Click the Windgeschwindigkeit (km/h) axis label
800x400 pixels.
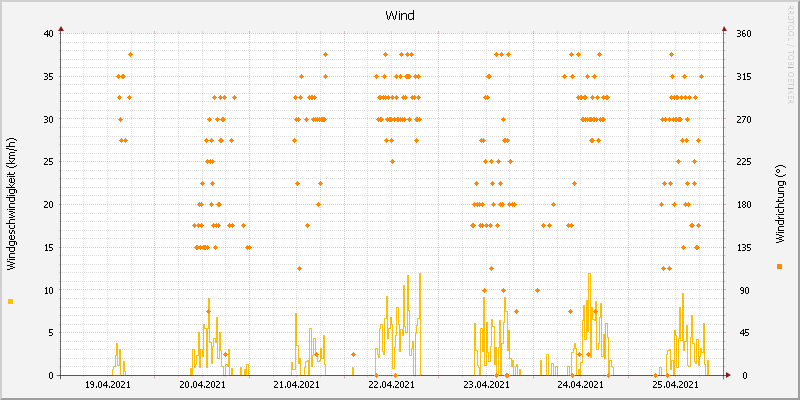pyautogui.click(x=11, y=204)
